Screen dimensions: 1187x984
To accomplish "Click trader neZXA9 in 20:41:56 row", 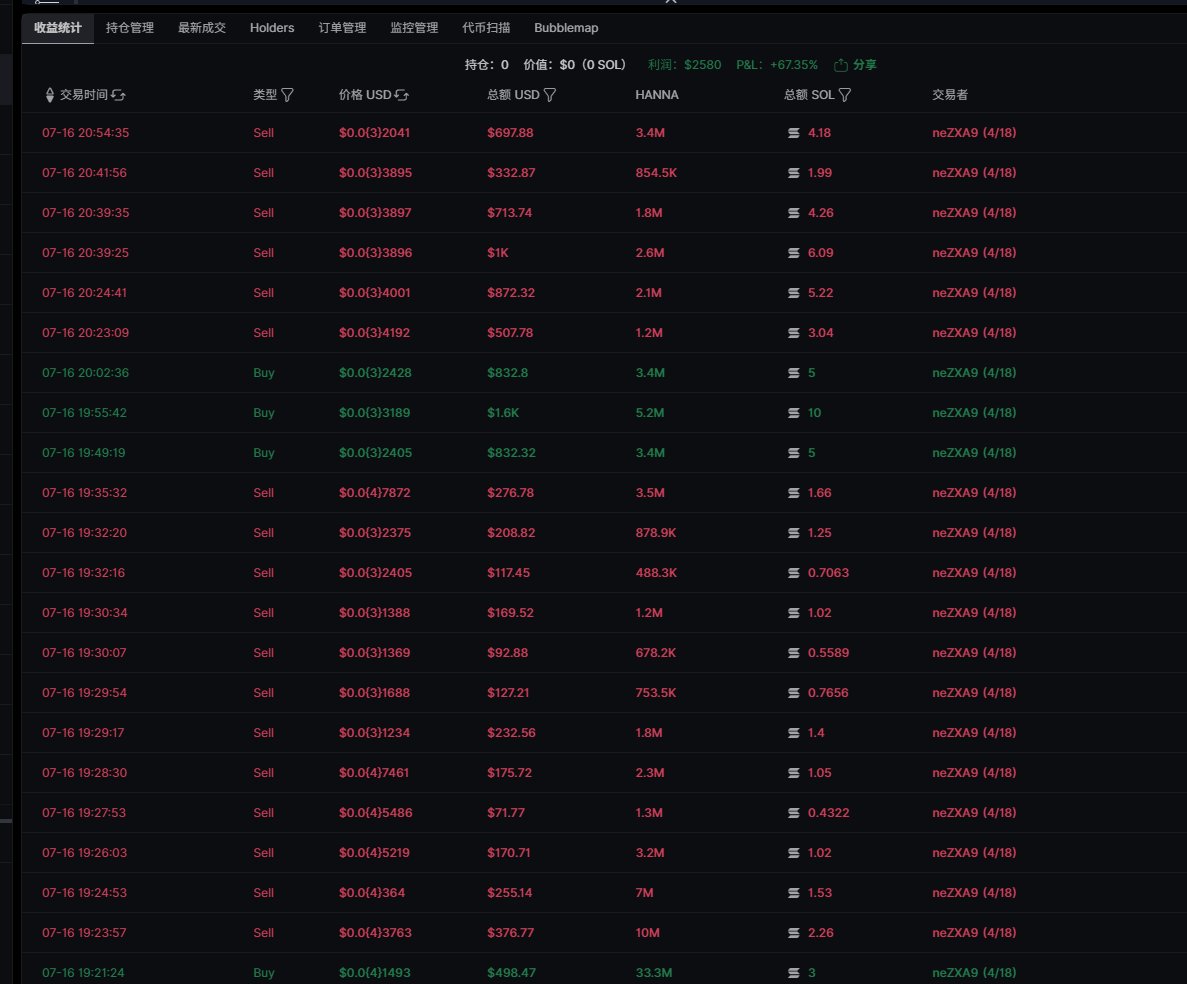I will pyautogui.click(x=974, y=173).
